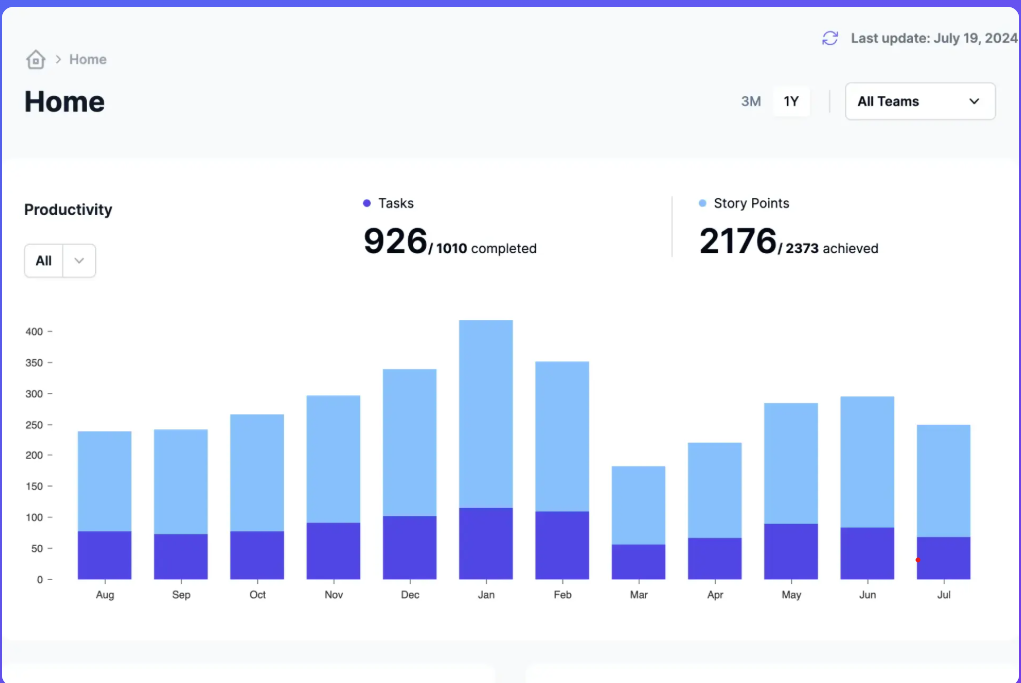
Task: Select the 1Y time range
Action: [x=791, y=101]
